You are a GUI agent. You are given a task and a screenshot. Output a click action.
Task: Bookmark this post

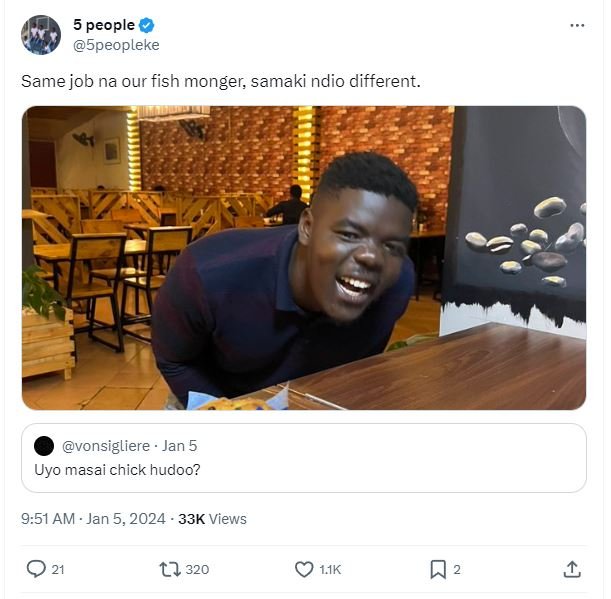pyautogui.click(x=437, y=569)
